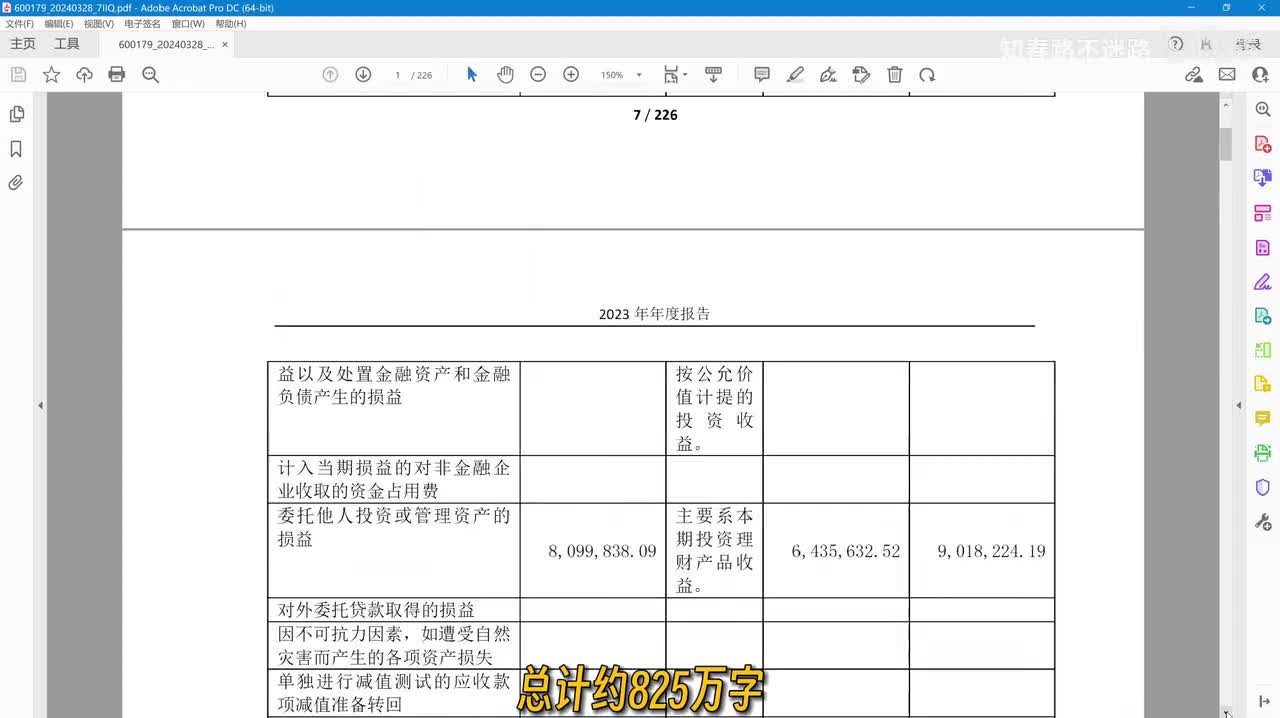This screenshot has height=718, width=1280.
Task: Delete using the trash can icon
Action: (895, 75)
